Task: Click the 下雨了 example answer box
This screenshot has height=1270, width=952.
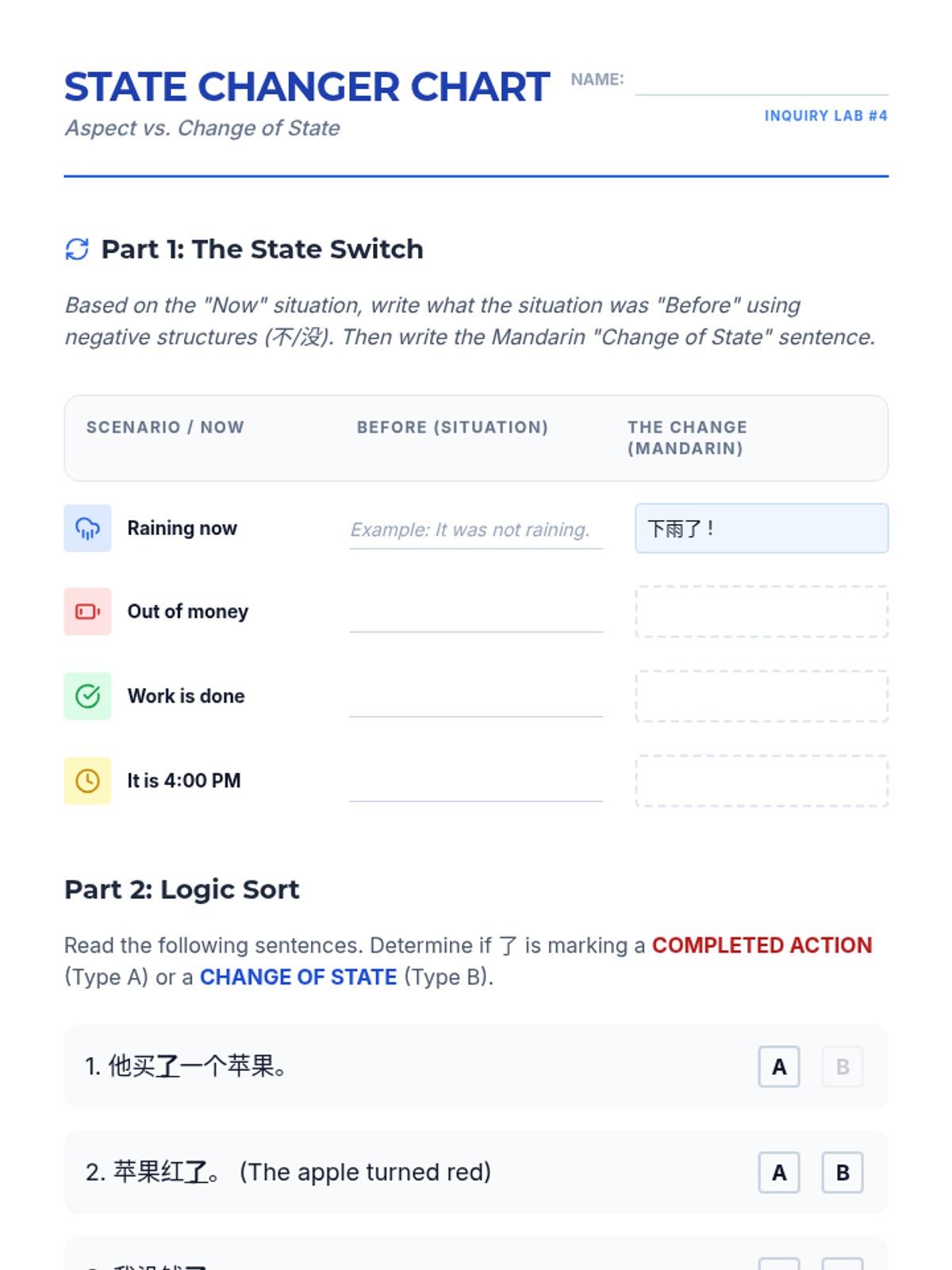Action: (762, 528)
